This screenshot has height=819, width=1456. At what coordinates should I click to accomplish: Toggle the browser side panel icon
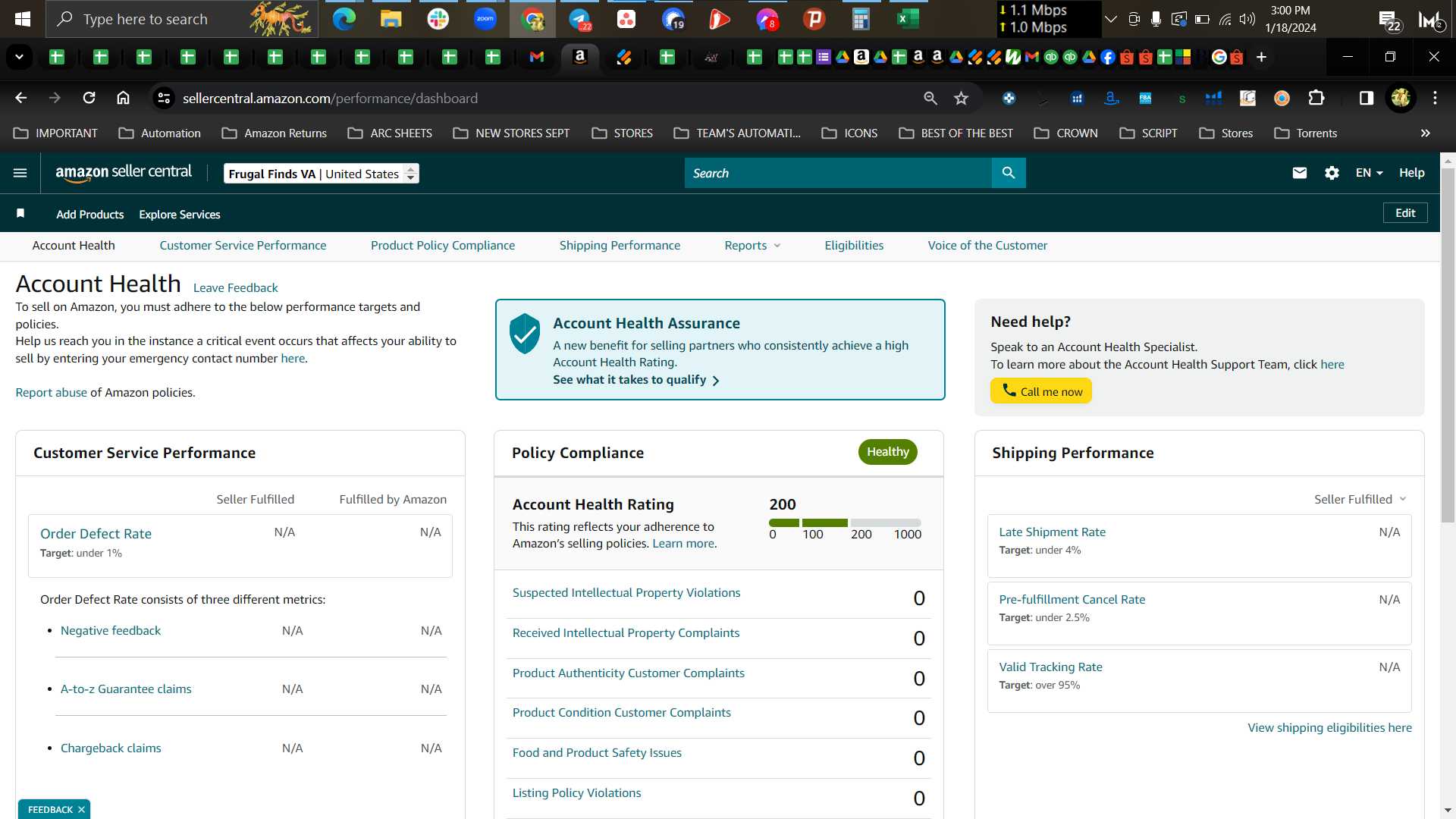click(x=1367, y=98)
